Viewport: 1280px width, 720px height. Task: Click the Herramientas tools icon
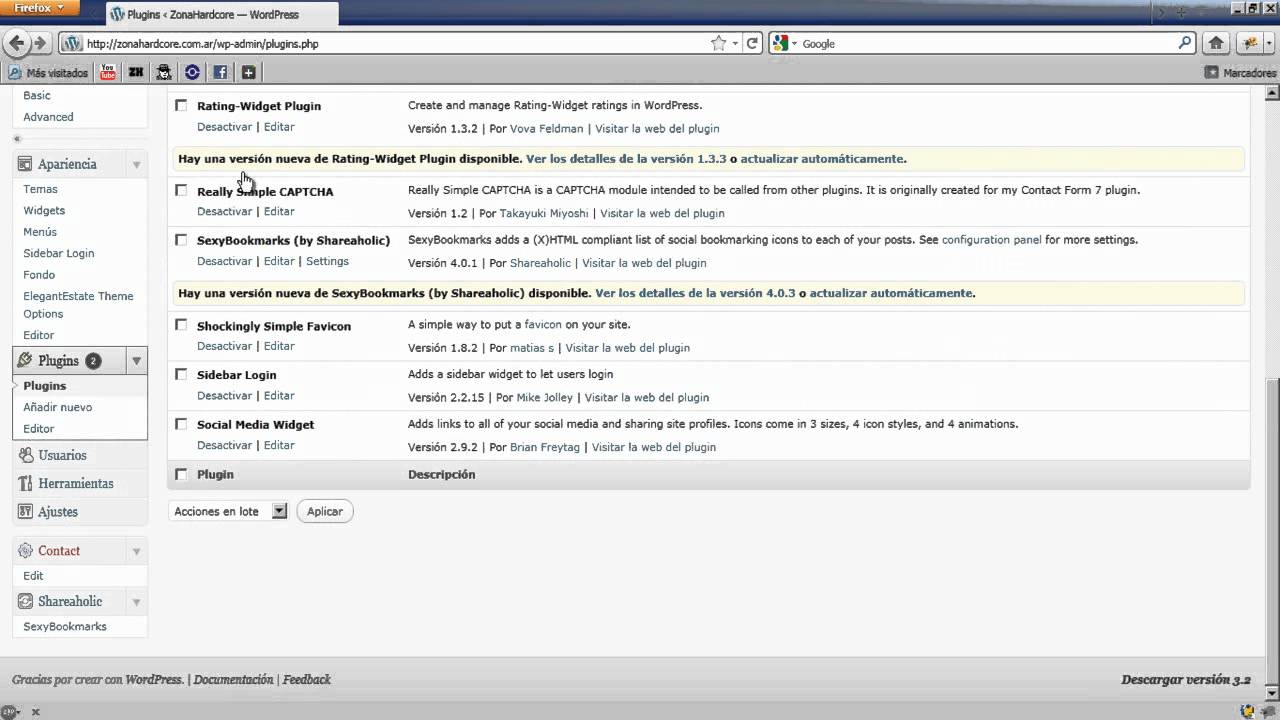pos(26,483)
